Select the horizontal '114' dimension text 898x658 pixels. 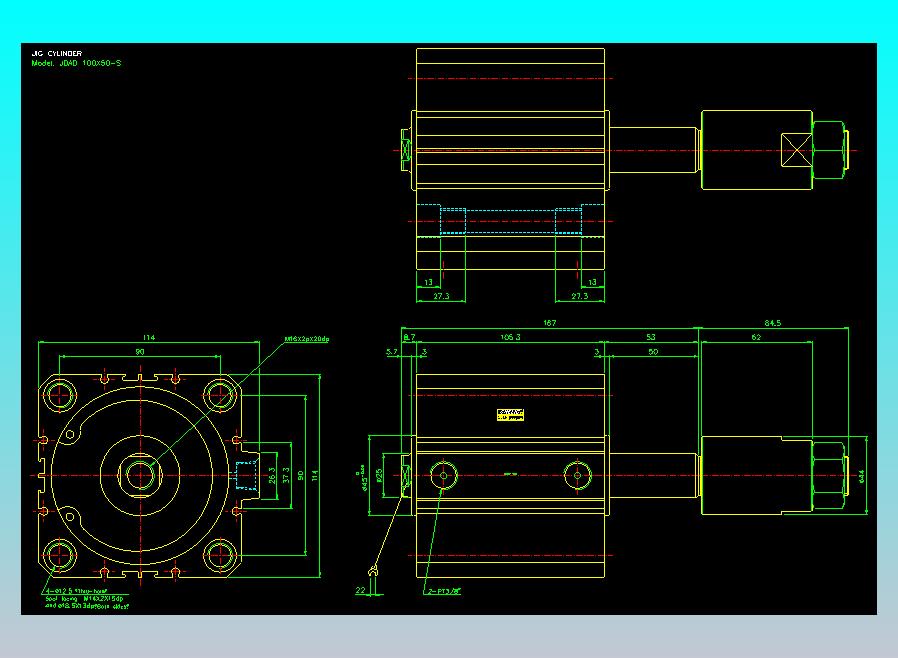point(149,338)
